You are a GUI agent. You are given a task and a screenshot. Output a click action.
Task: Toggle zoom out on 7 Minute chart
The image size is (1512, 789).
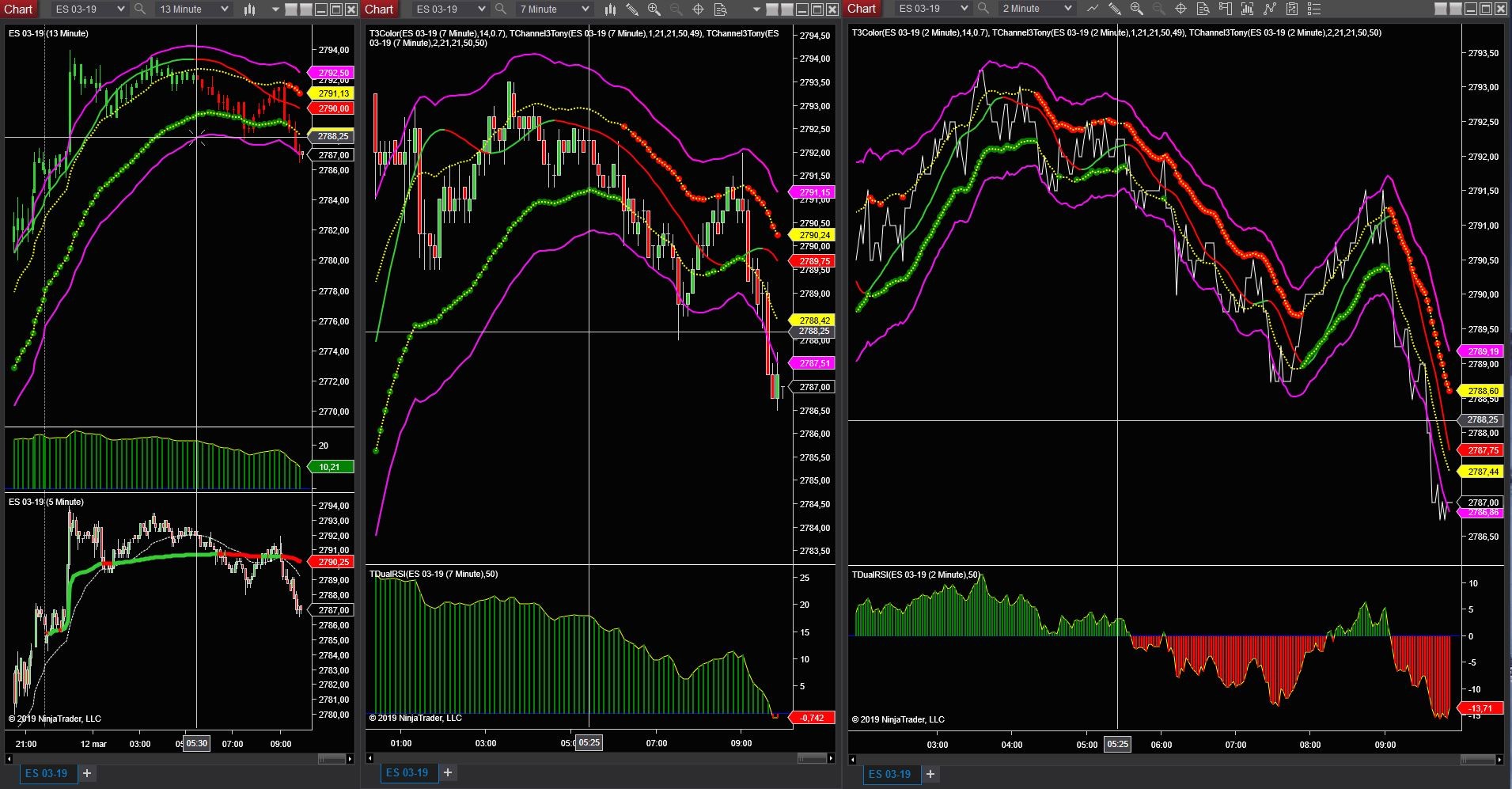pos(676,9)
